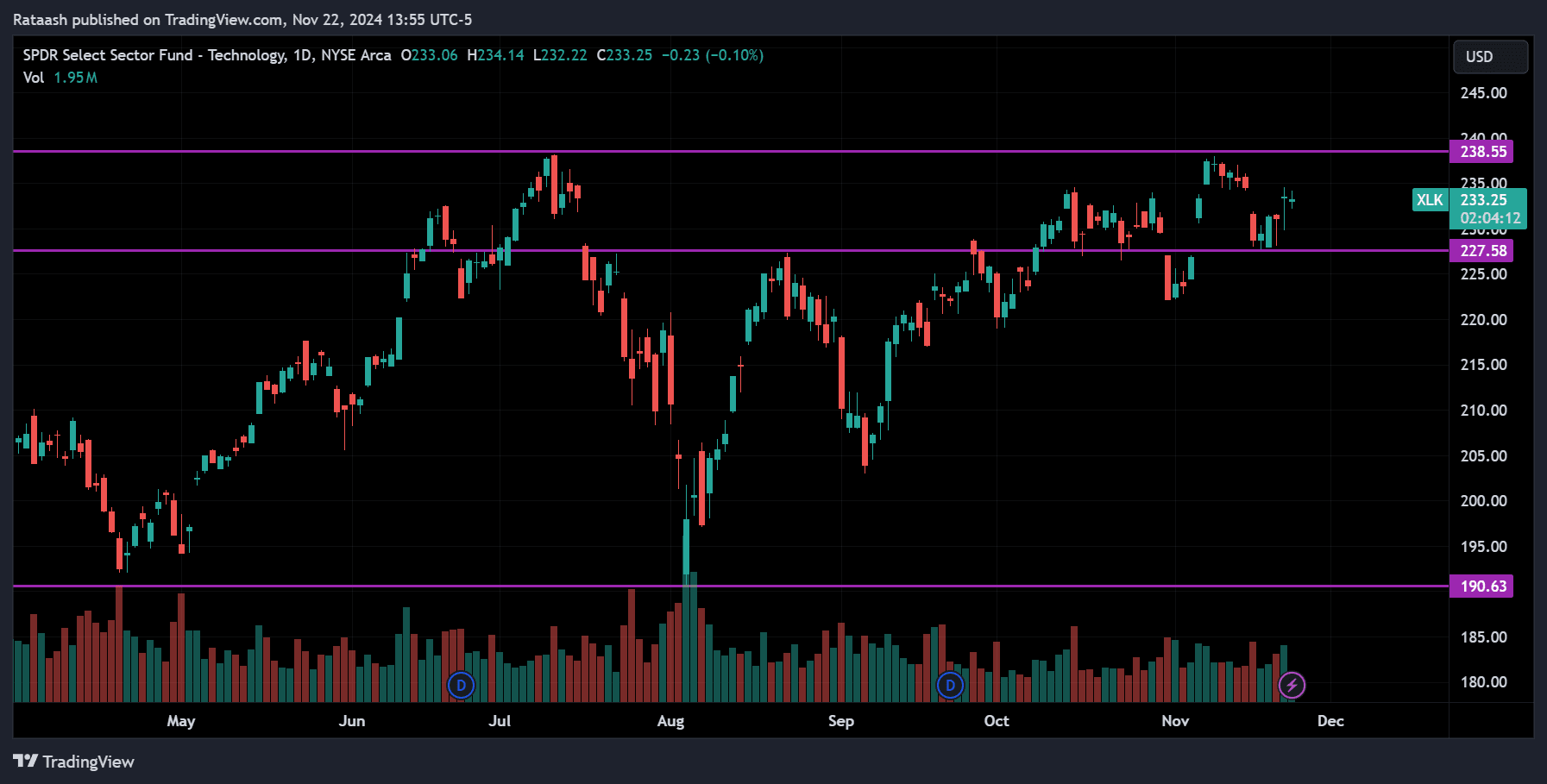
Task: Click the −0.23 (−0.10%) change value
Action: coord(713,55)
